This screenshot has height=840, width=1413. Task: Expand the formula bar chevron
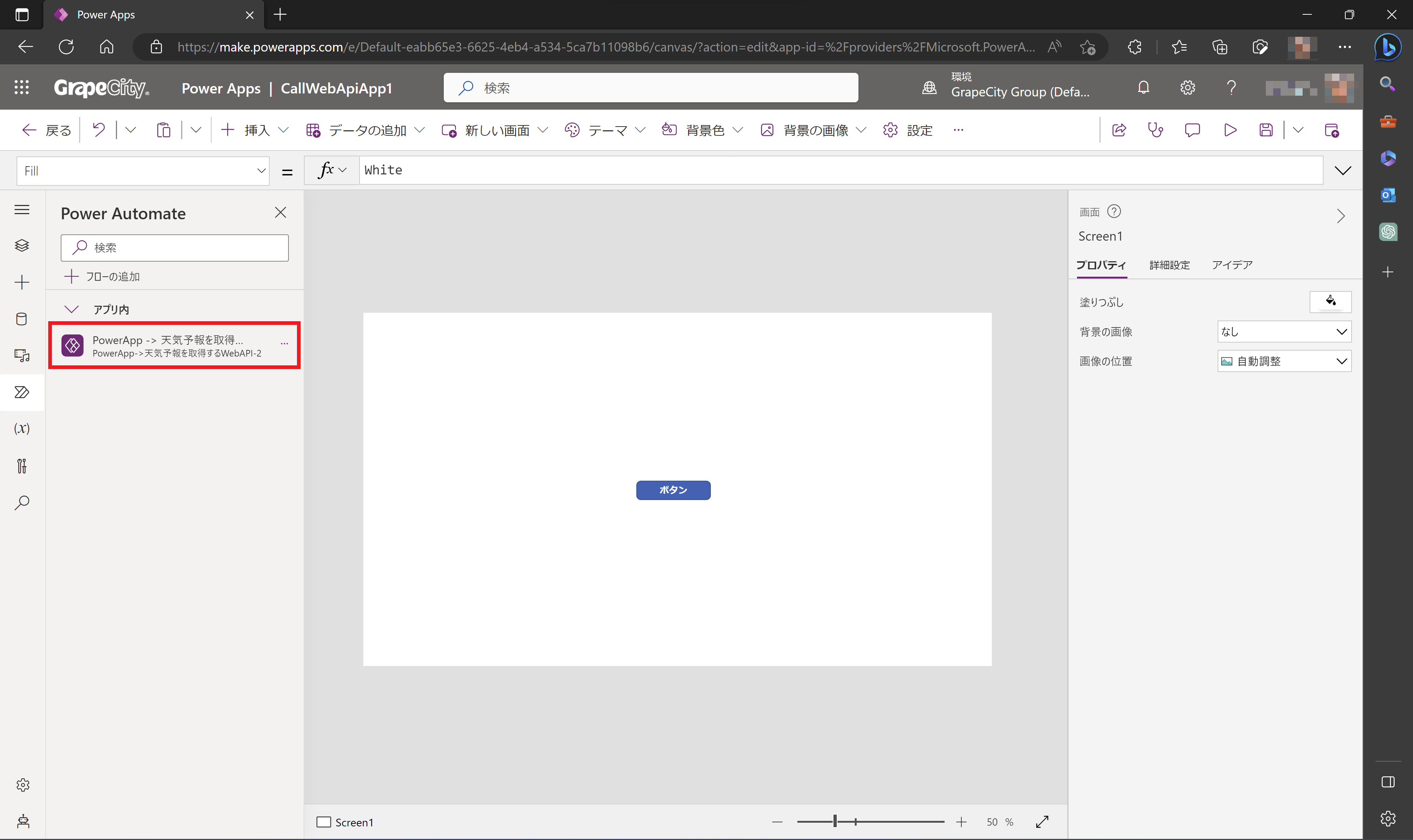point(1343,171)
